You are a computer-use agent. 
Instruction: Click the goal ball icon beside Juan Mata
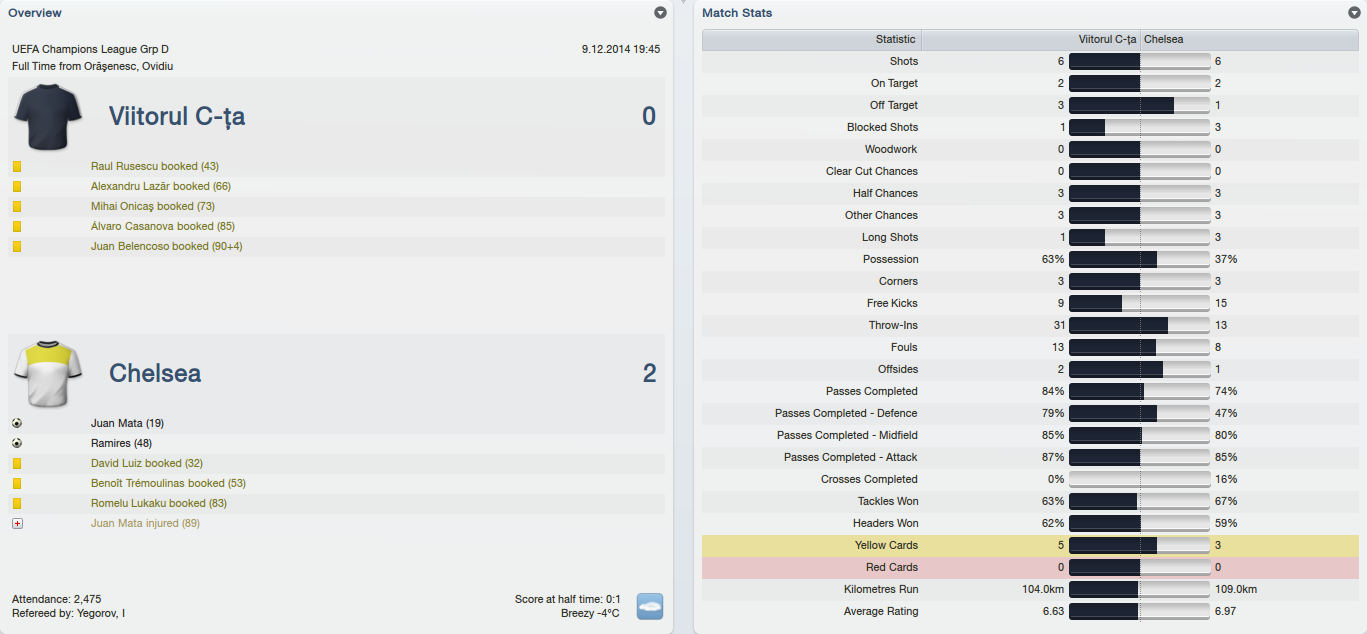point(17,423)
